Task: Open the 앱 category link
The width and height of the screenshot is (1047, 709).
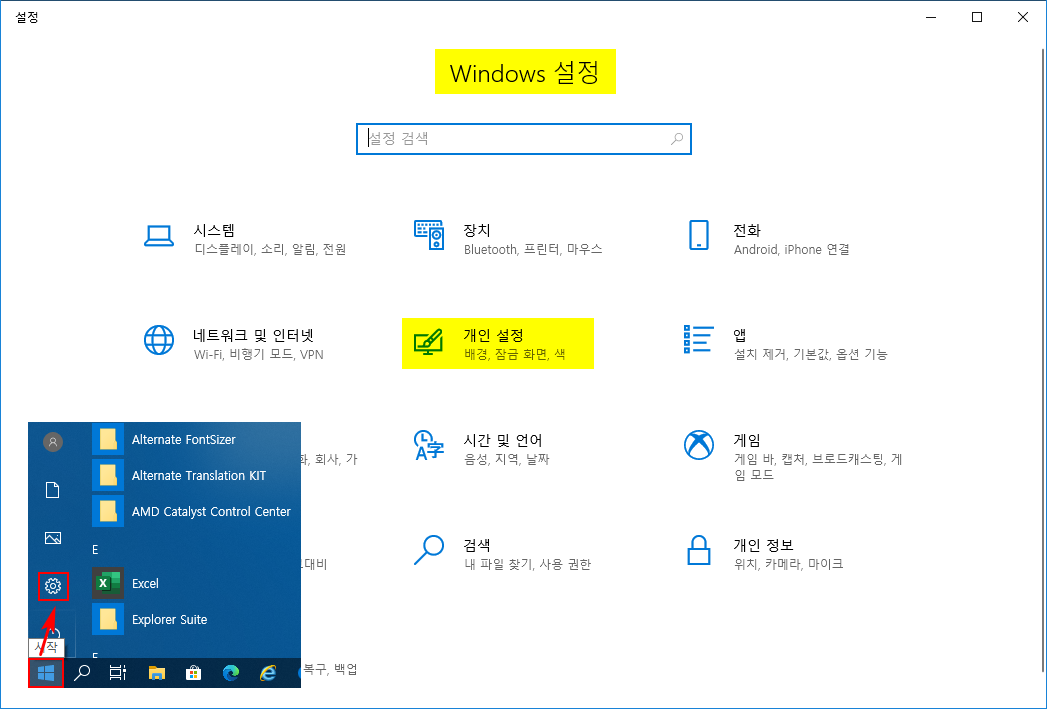Action: tap(740, 335)
